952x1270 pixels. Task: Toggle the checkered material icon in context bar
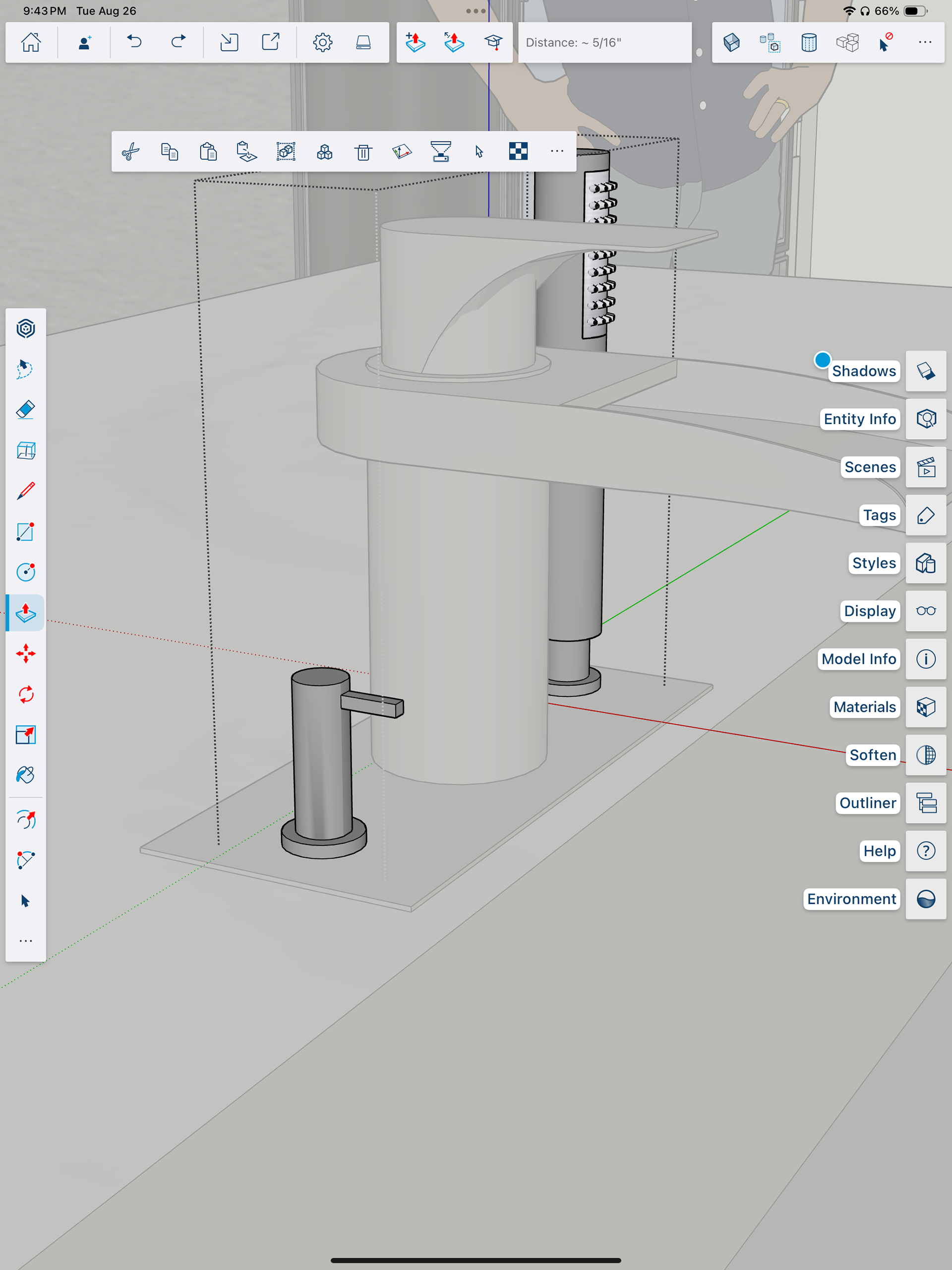pos(518,152)
